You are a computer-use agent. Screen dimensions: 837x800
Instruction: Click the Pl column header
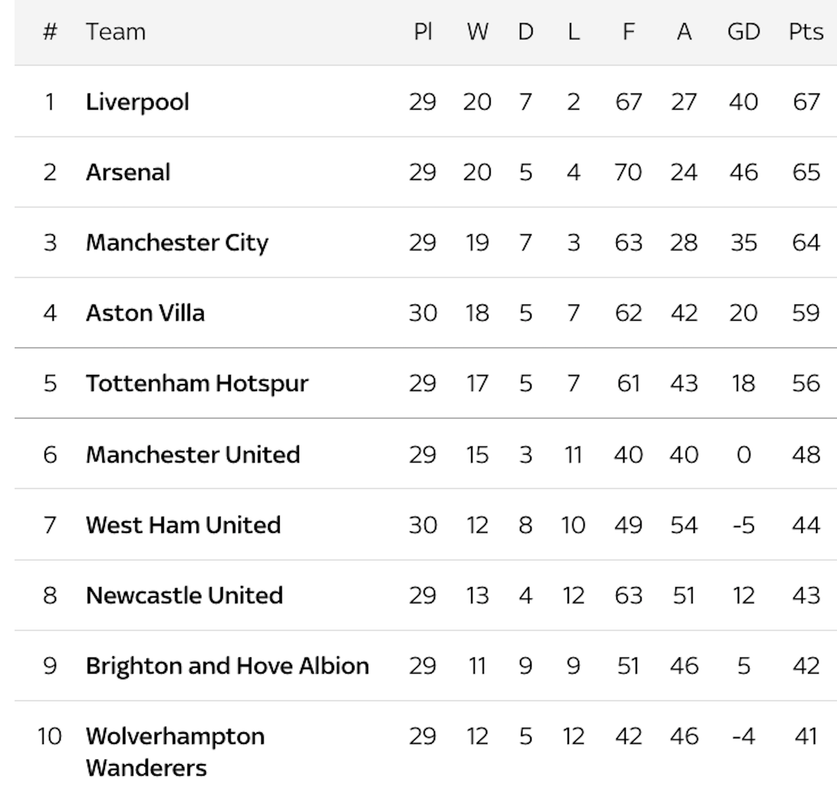click(423, 31)
